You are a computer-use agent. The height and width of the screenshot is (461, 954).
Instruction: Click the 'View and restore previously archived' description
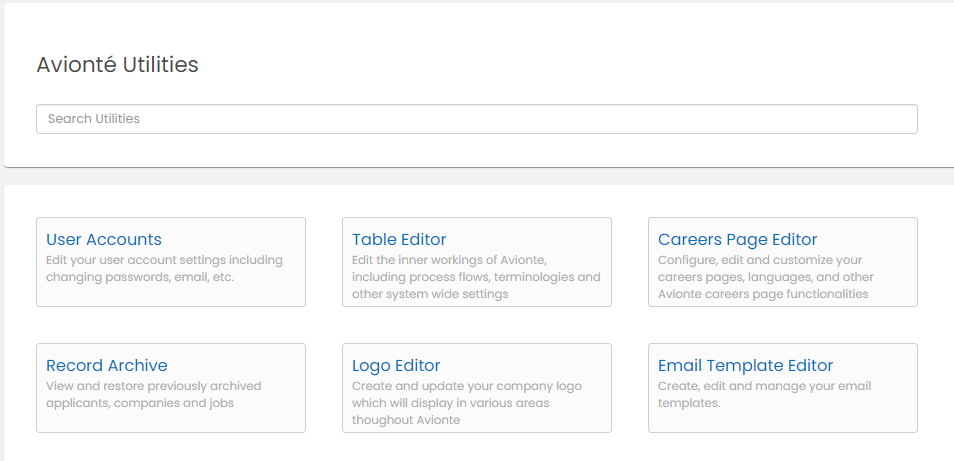(153, 395)
